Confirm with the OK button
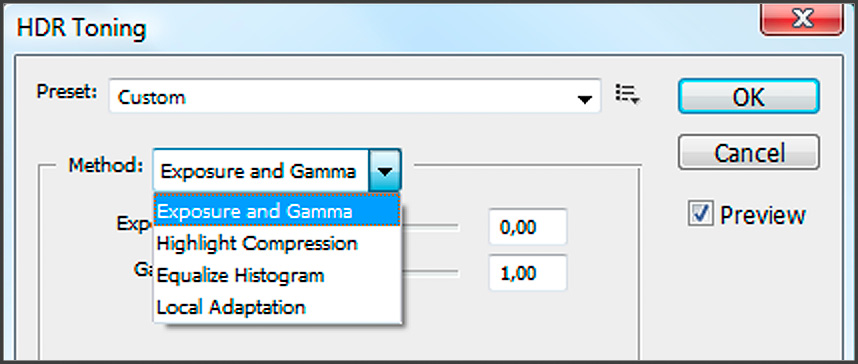 [x=749, y=96]
